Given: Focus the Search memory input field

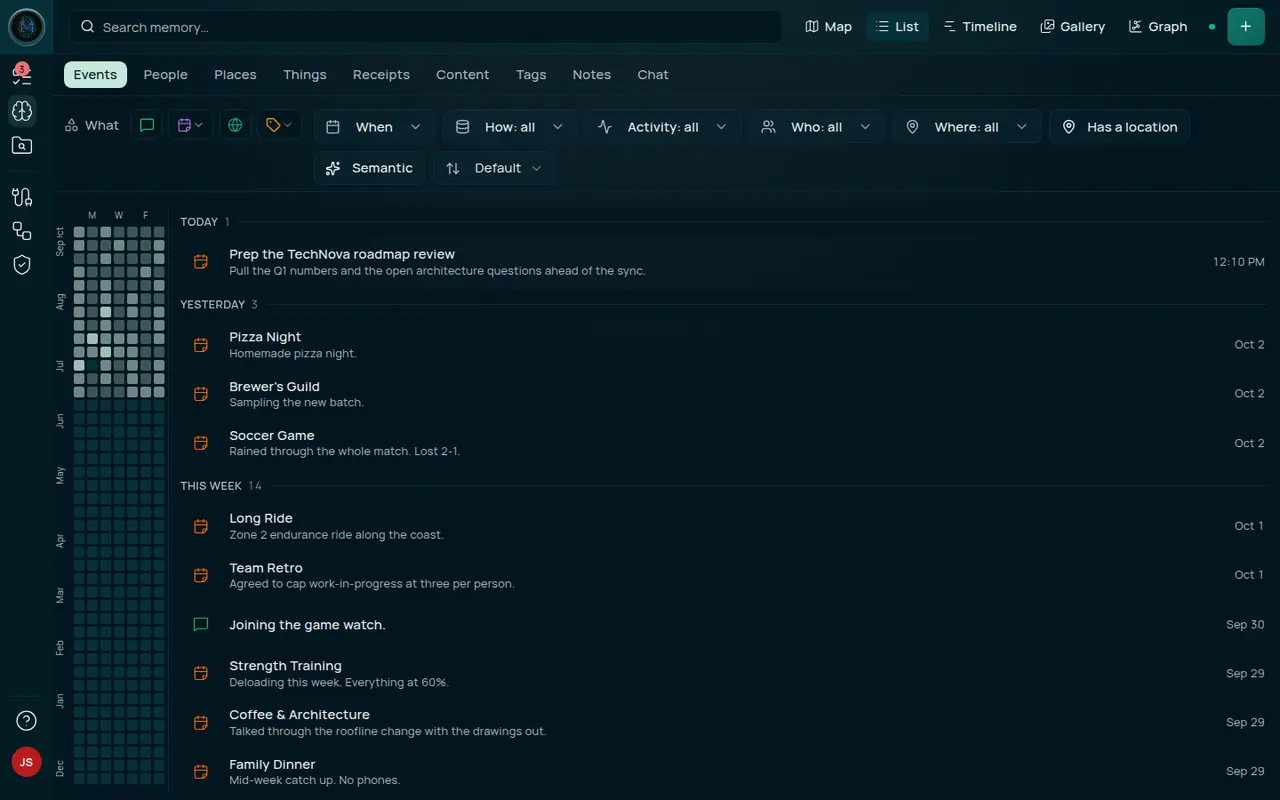Looking at the screenshot, I should (425, 27).
